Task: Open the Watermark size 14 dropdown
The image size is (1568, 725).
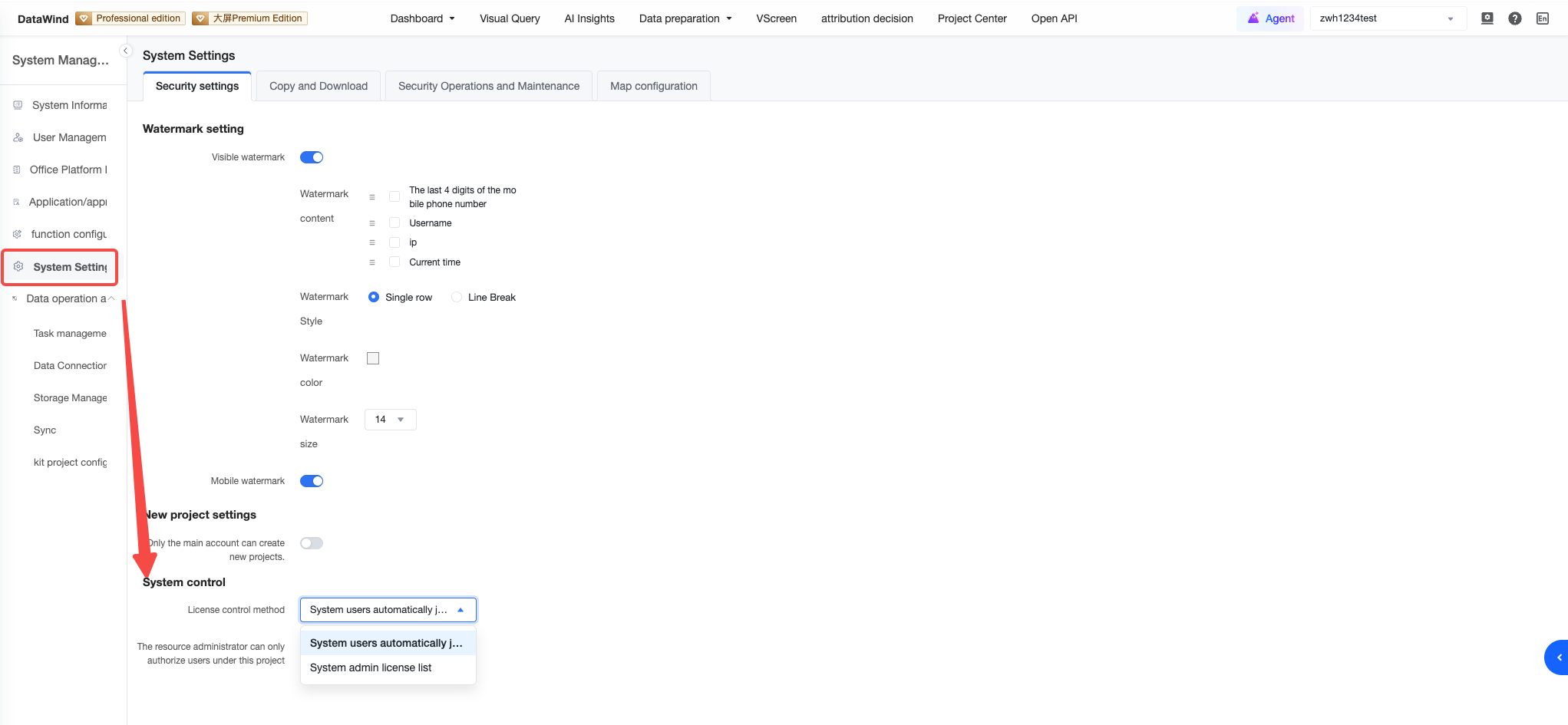Action: tap(391, 420)
